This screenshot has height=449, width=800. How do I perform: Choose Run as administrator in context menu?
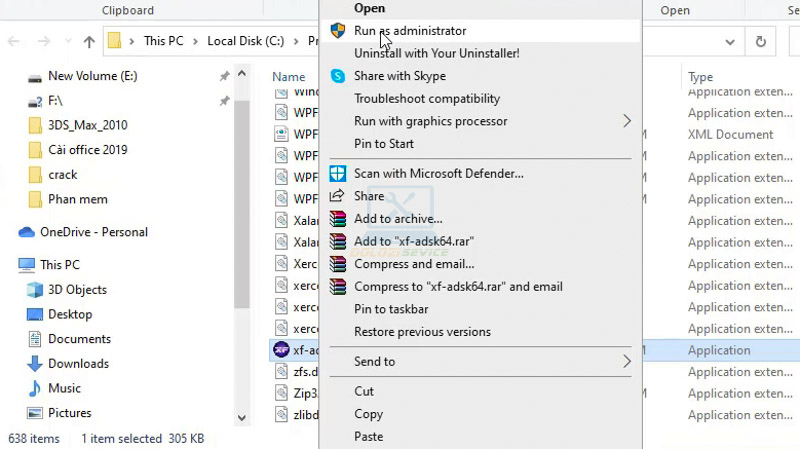pos(480,31)
